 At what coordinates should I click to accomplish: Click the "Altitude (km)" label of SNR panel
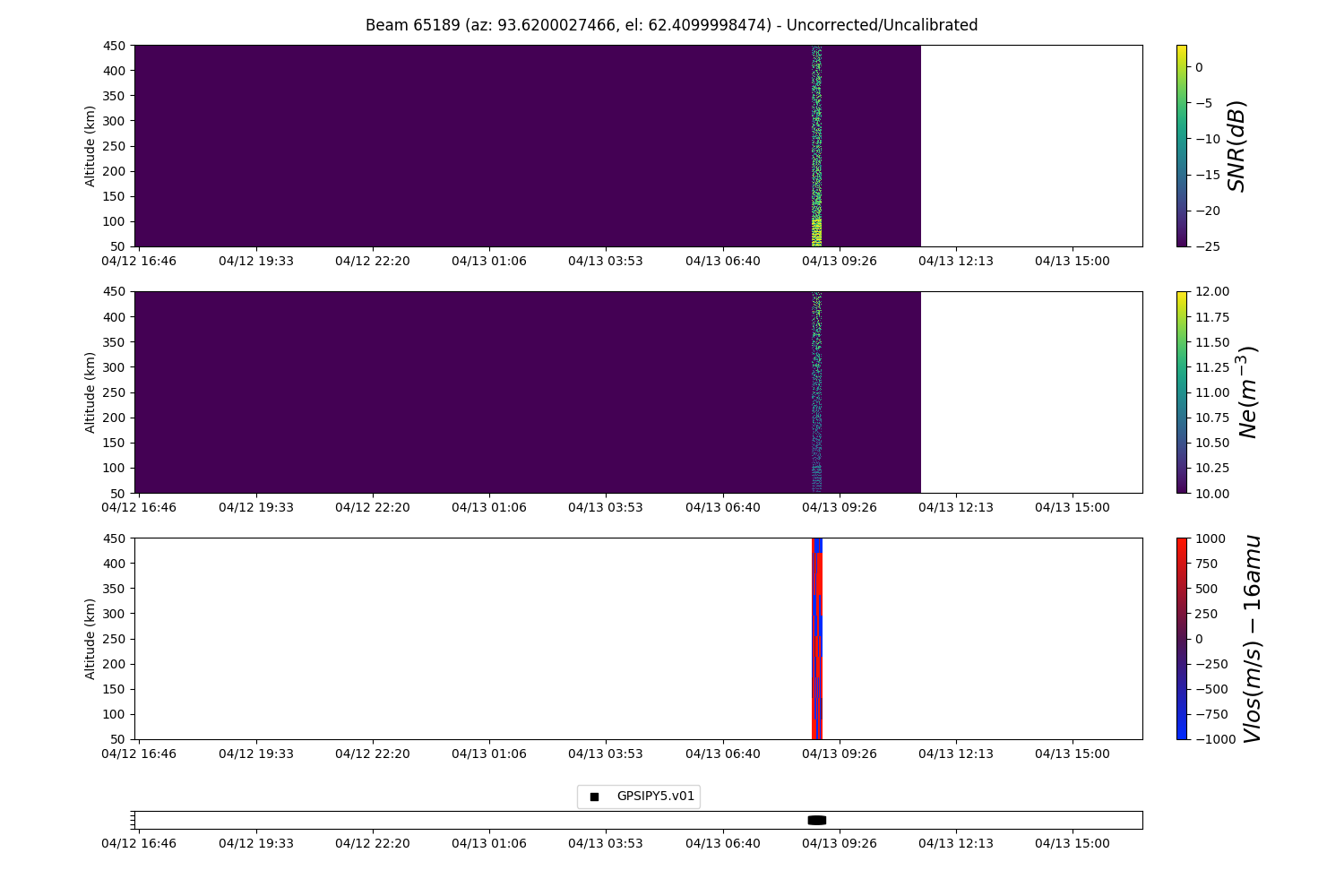click(x=90, y=146)
